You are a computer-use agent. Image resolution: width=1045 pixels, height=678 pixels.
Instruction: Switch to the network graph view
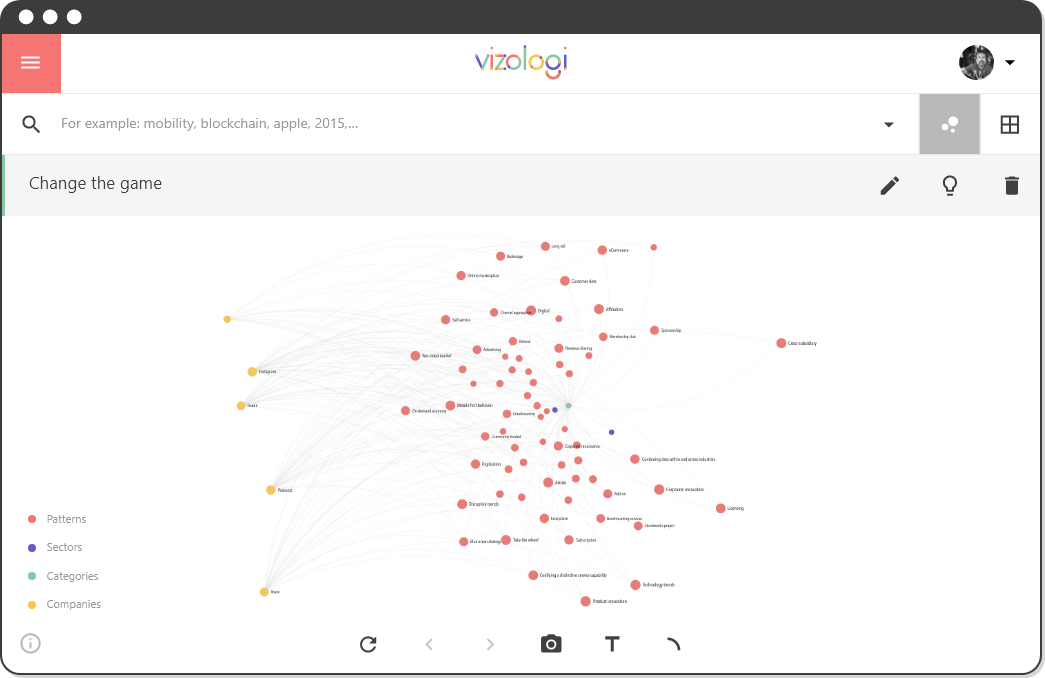point(950,124)
